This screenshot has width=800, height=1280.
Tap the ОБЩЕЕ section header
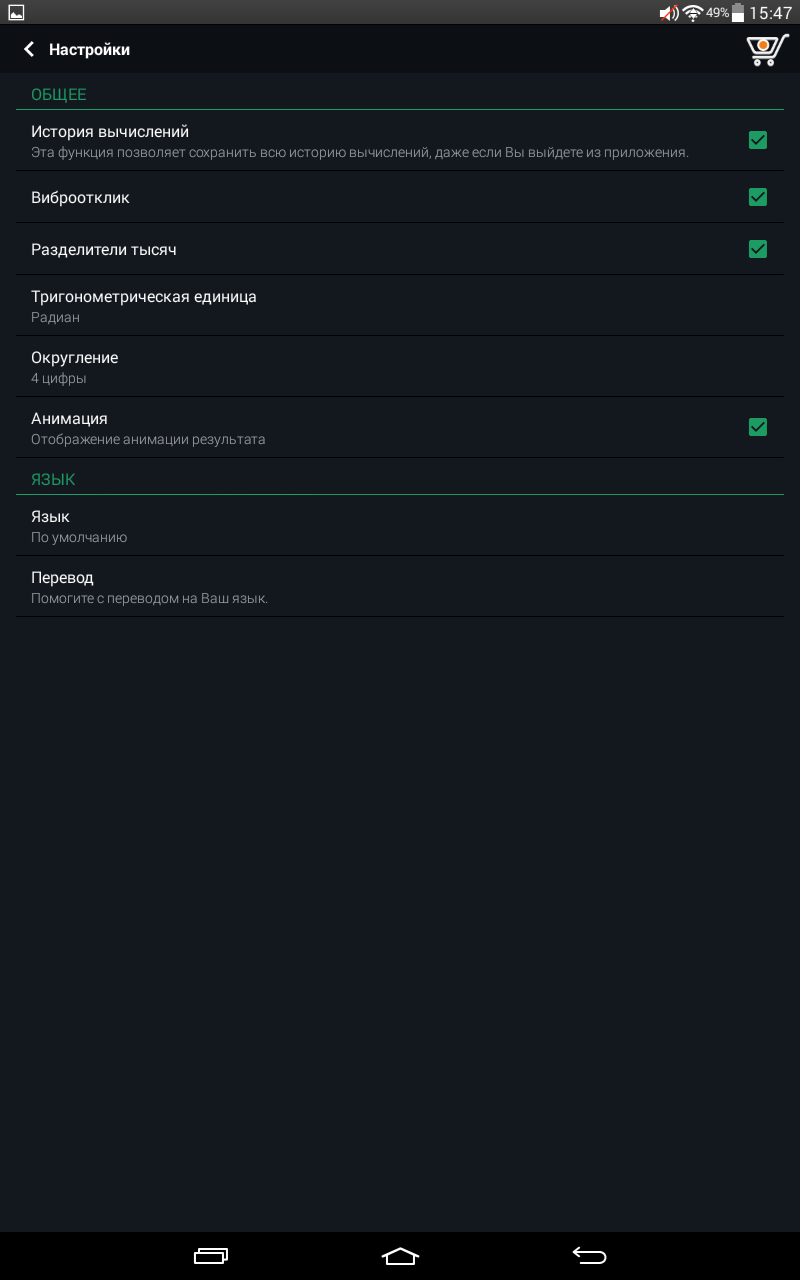[59, 95]
